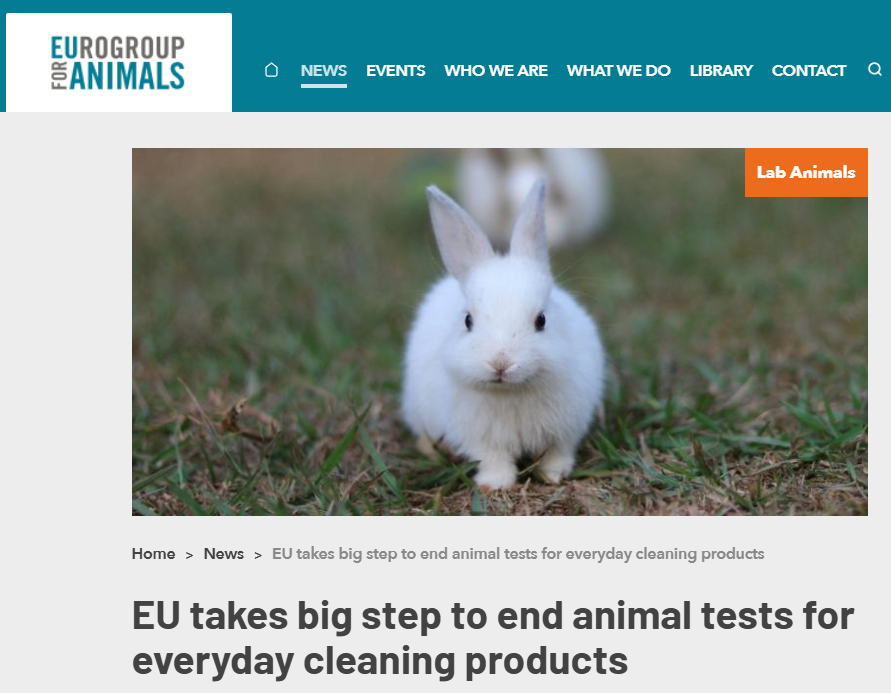Open the Library menu item
Viewport: 891px width, 693px height.
[x=721, y=70]
